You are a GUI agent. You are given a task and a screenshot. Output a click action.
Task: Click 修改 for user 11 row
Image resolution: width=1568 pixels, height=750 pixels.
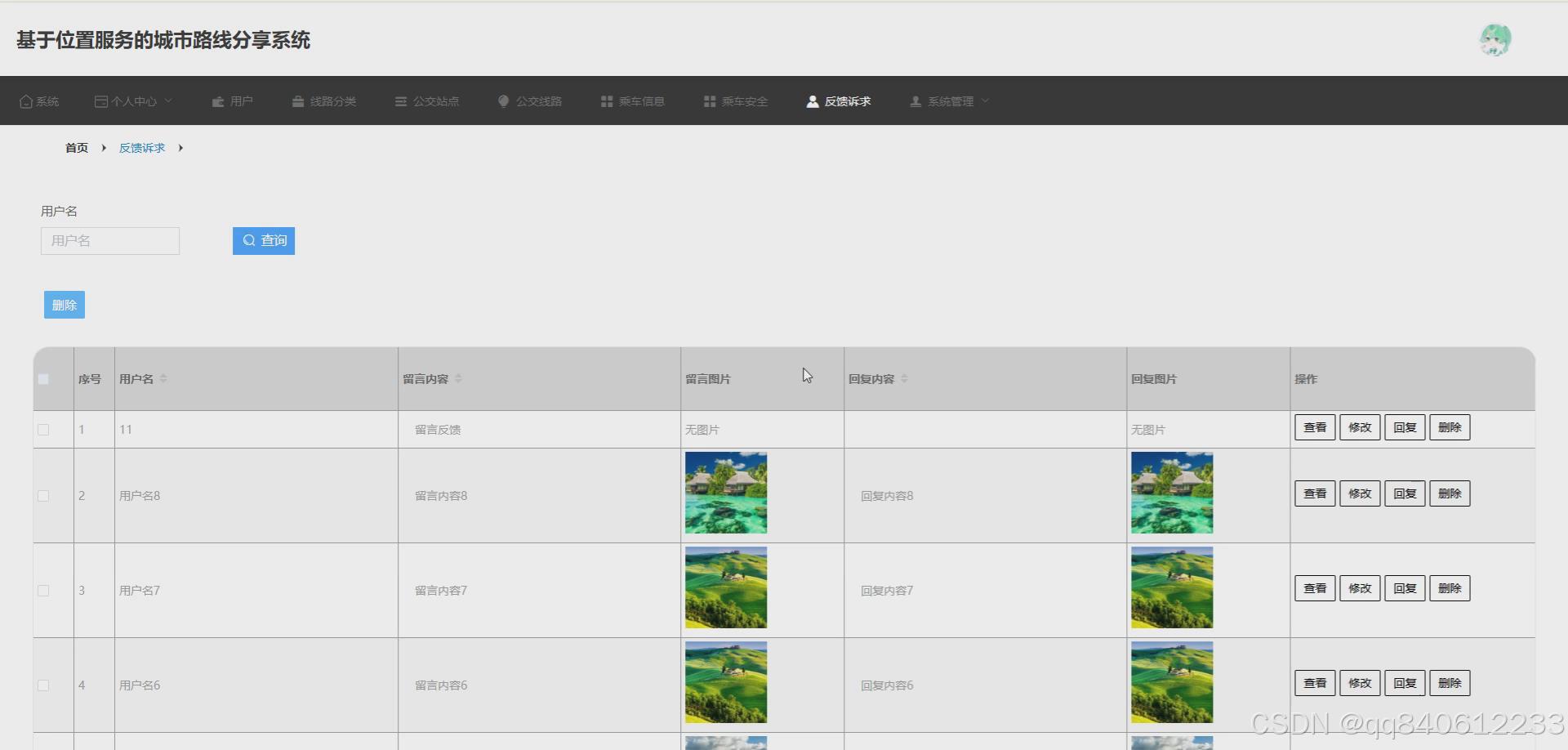pyautogui.click(x=1360, y=427)
